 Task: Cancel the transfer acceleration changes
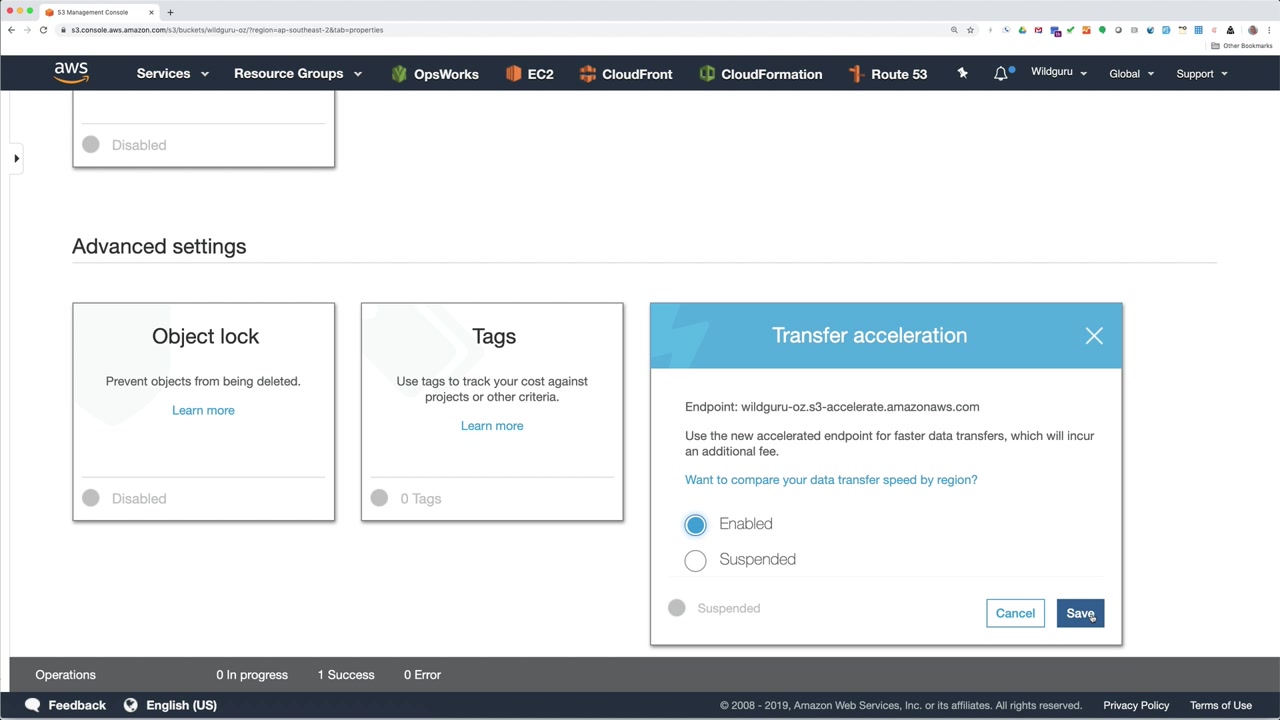click(1015, 613)
